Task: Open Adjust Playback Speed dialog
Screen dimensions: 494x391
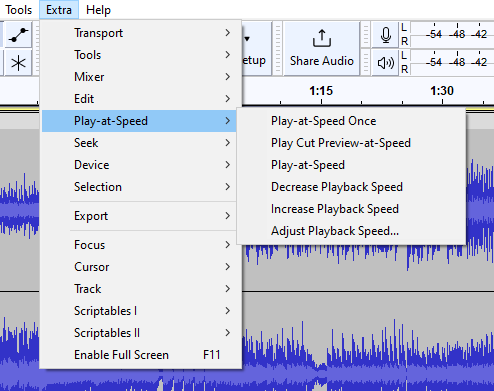Action: click(351, 231)
